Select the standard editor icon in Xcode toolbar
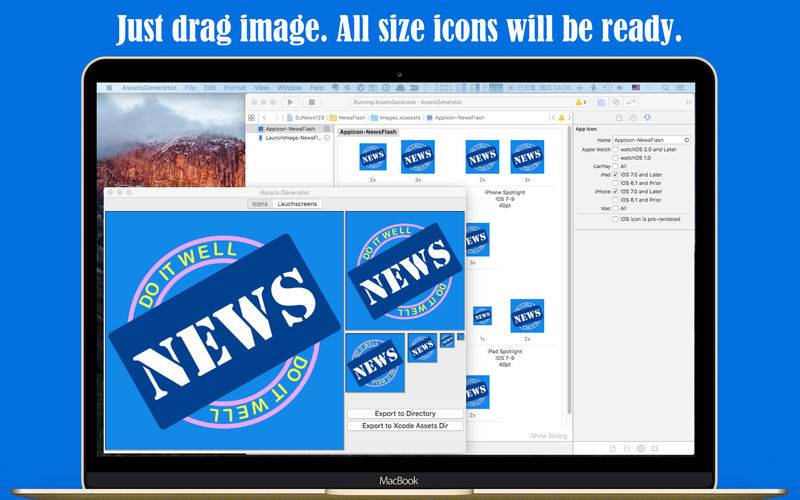Image resolution: width=800 pixels, height=500 pixels. 601,103
